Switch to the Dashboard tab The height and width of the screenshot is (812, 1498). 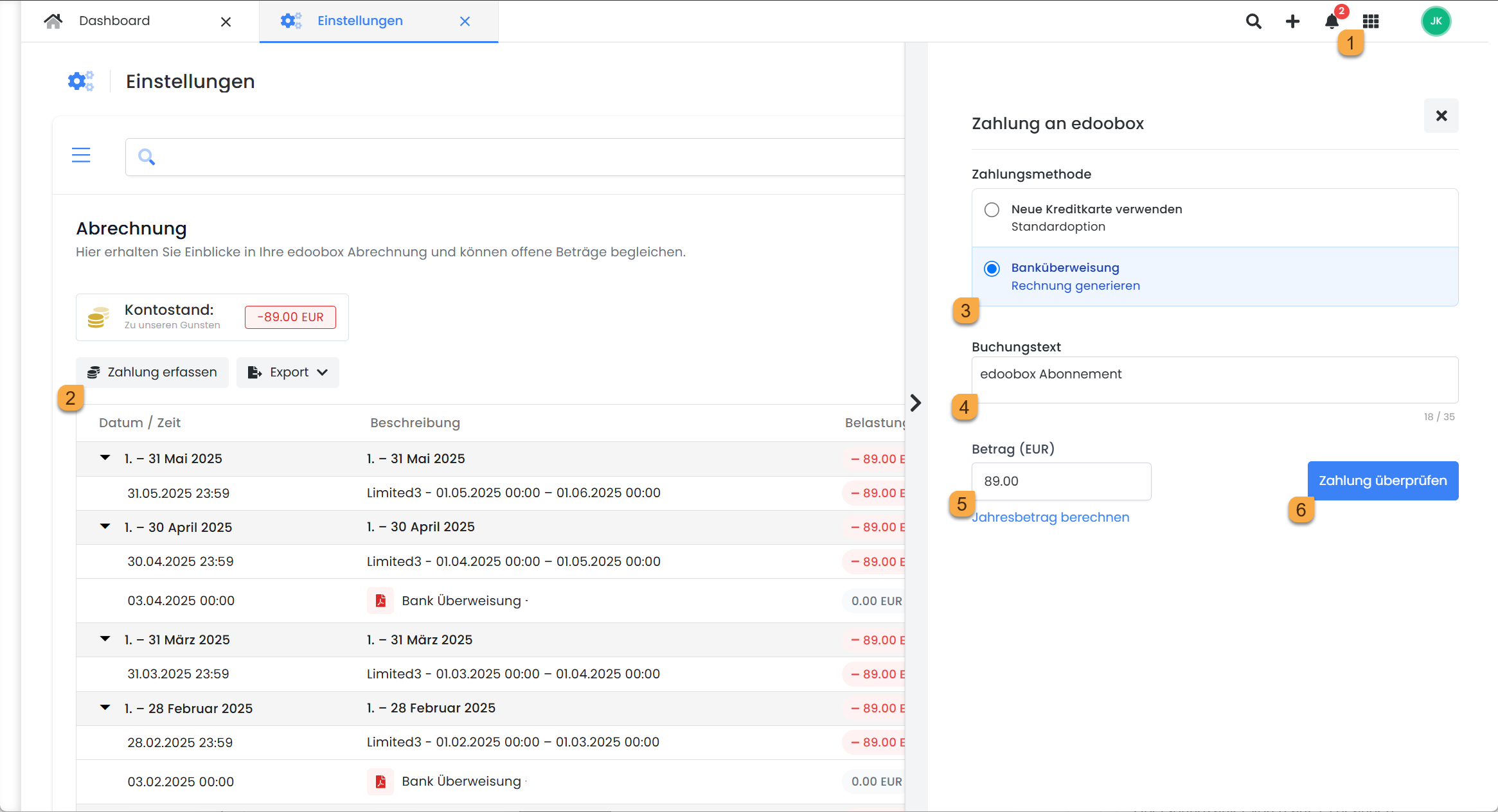114,21
